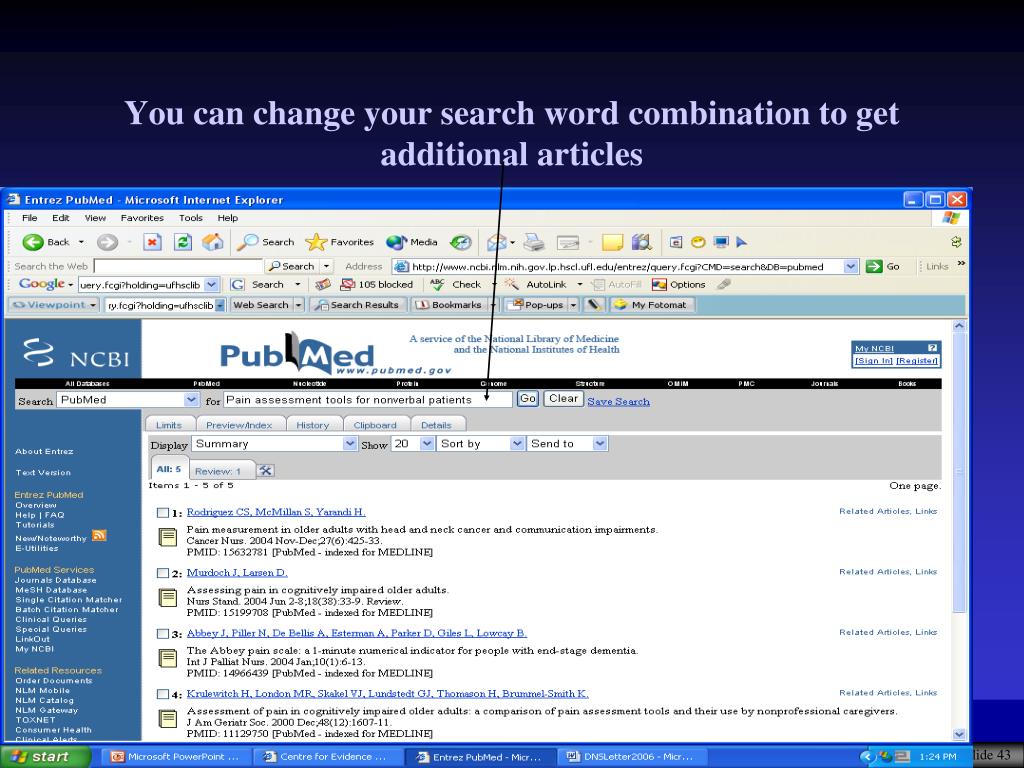
Task: Go to the Home page icon
Action: tap(212, 242)
